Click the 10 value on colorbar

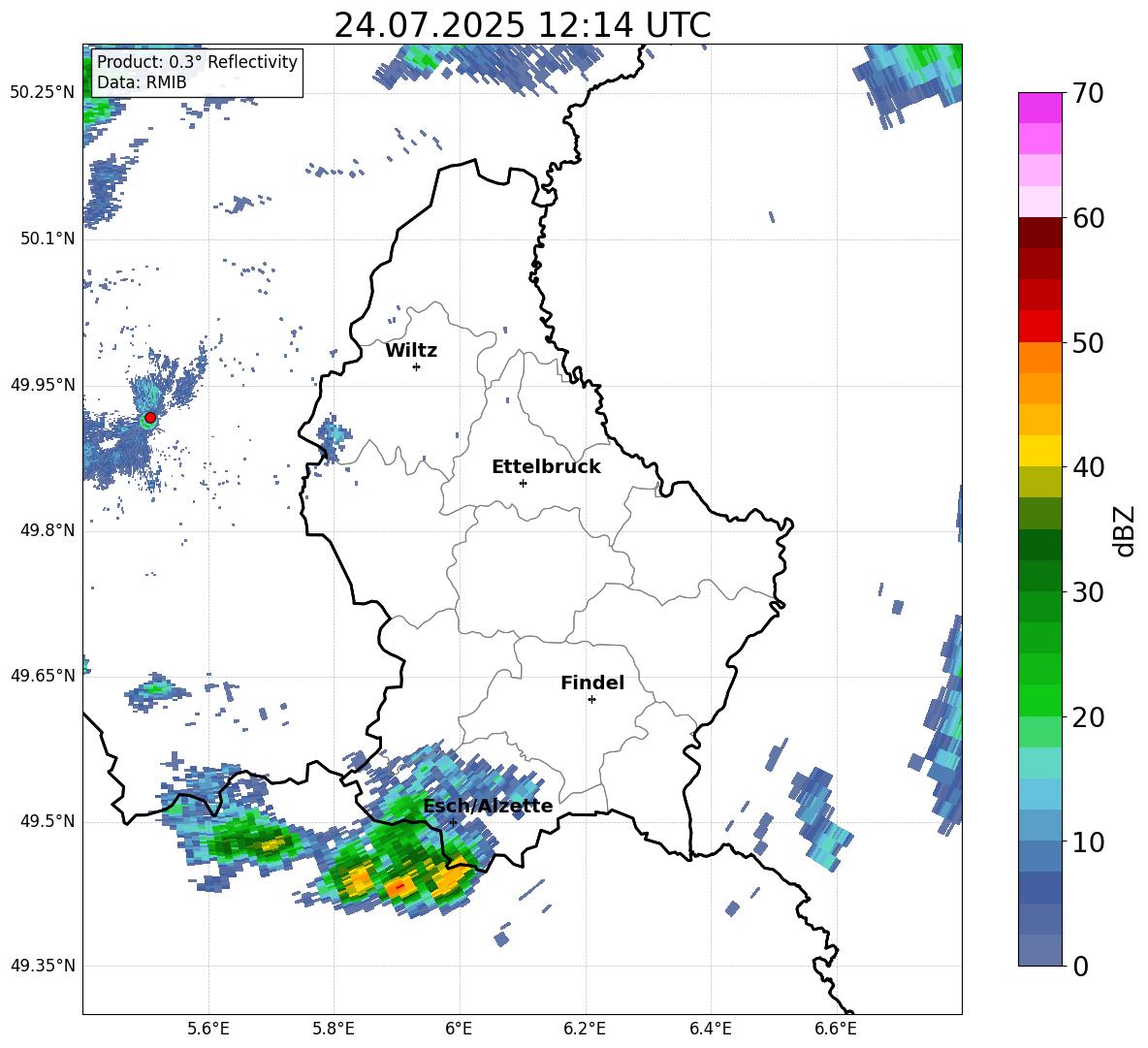[x=1088, y=842]
